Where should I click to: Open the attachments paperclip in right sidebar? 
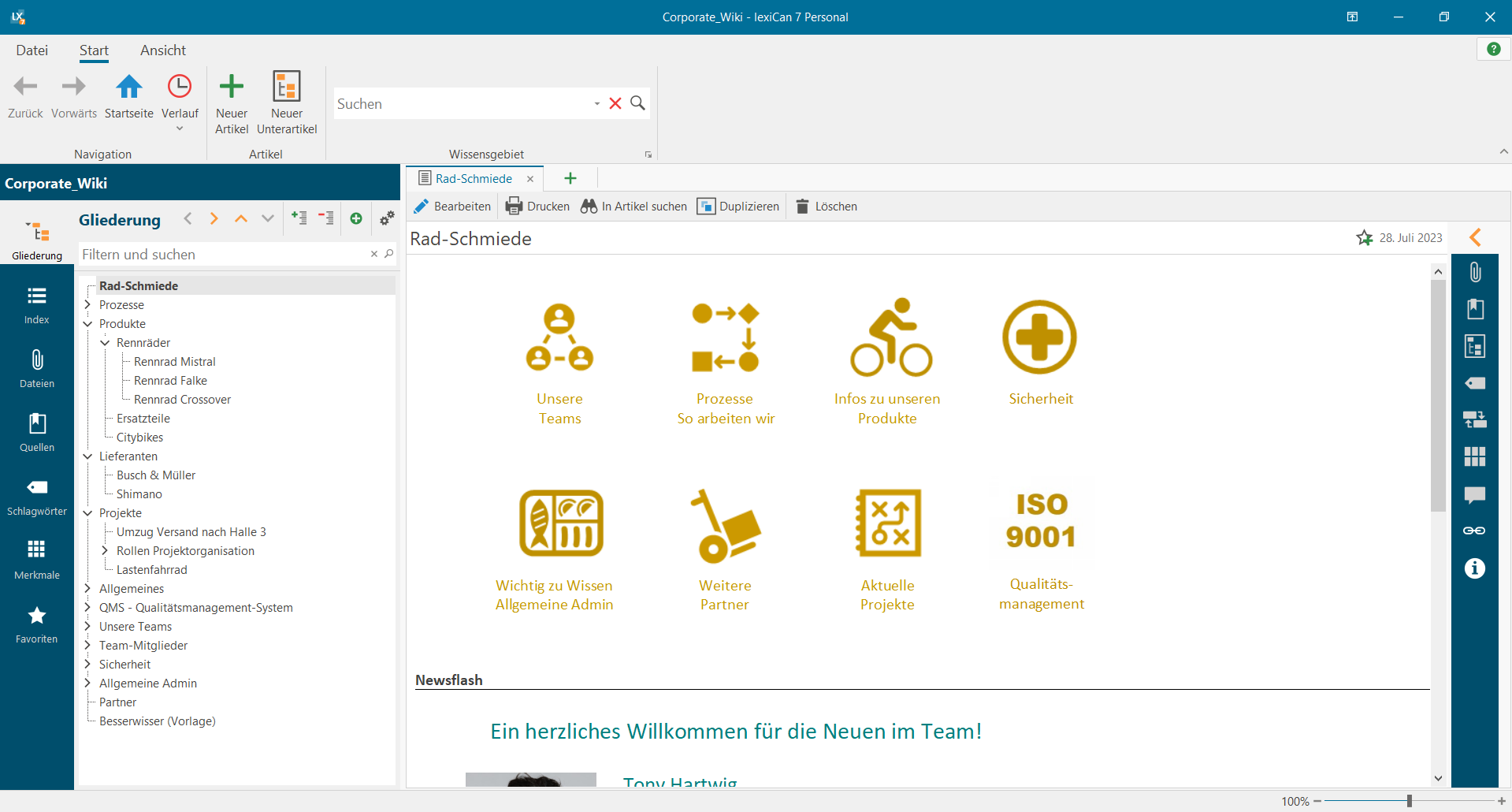[x=1475, y=273]
